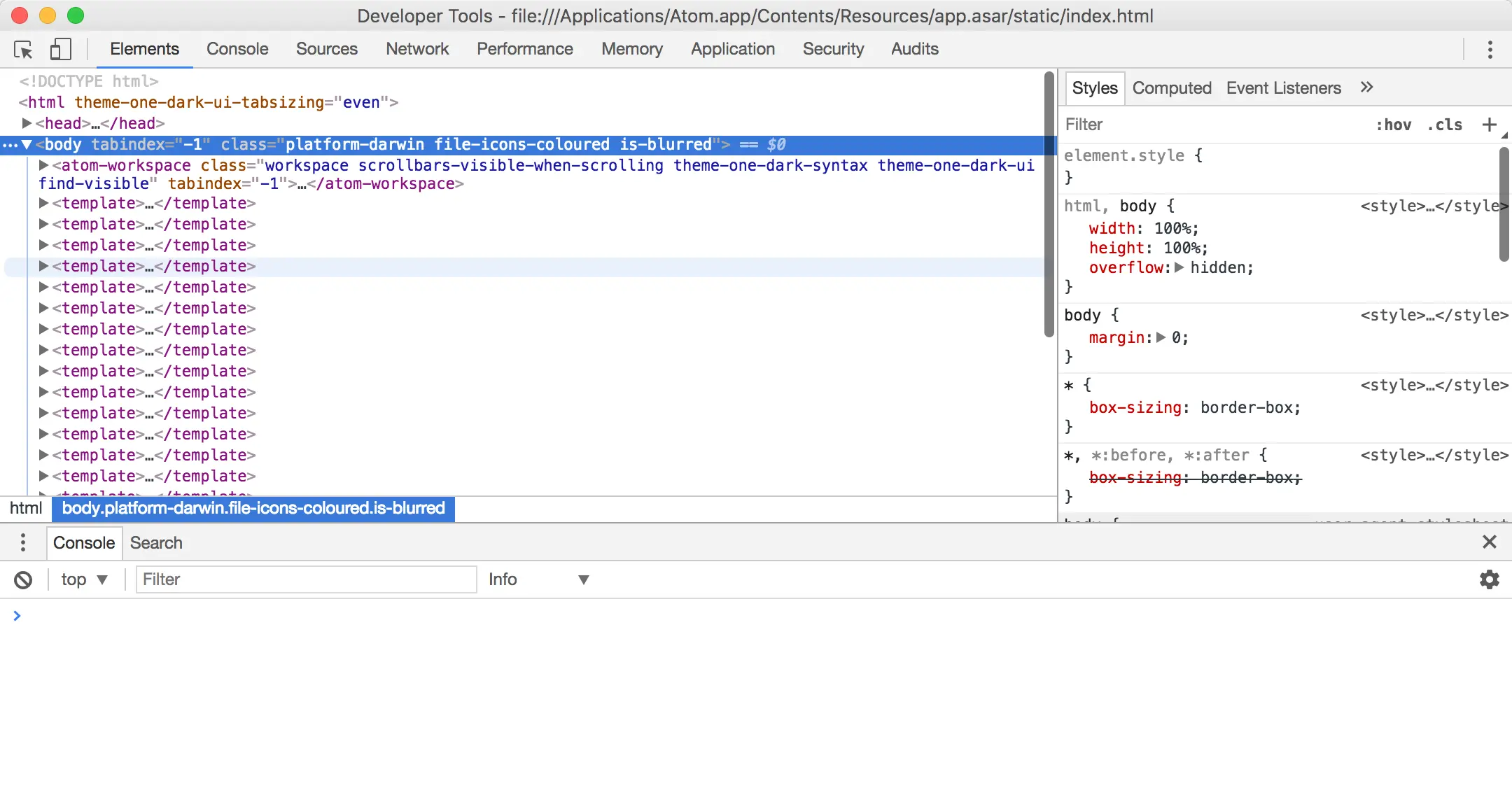
Task: Toggle the :hov element state panel
Action: point(1393,125)
